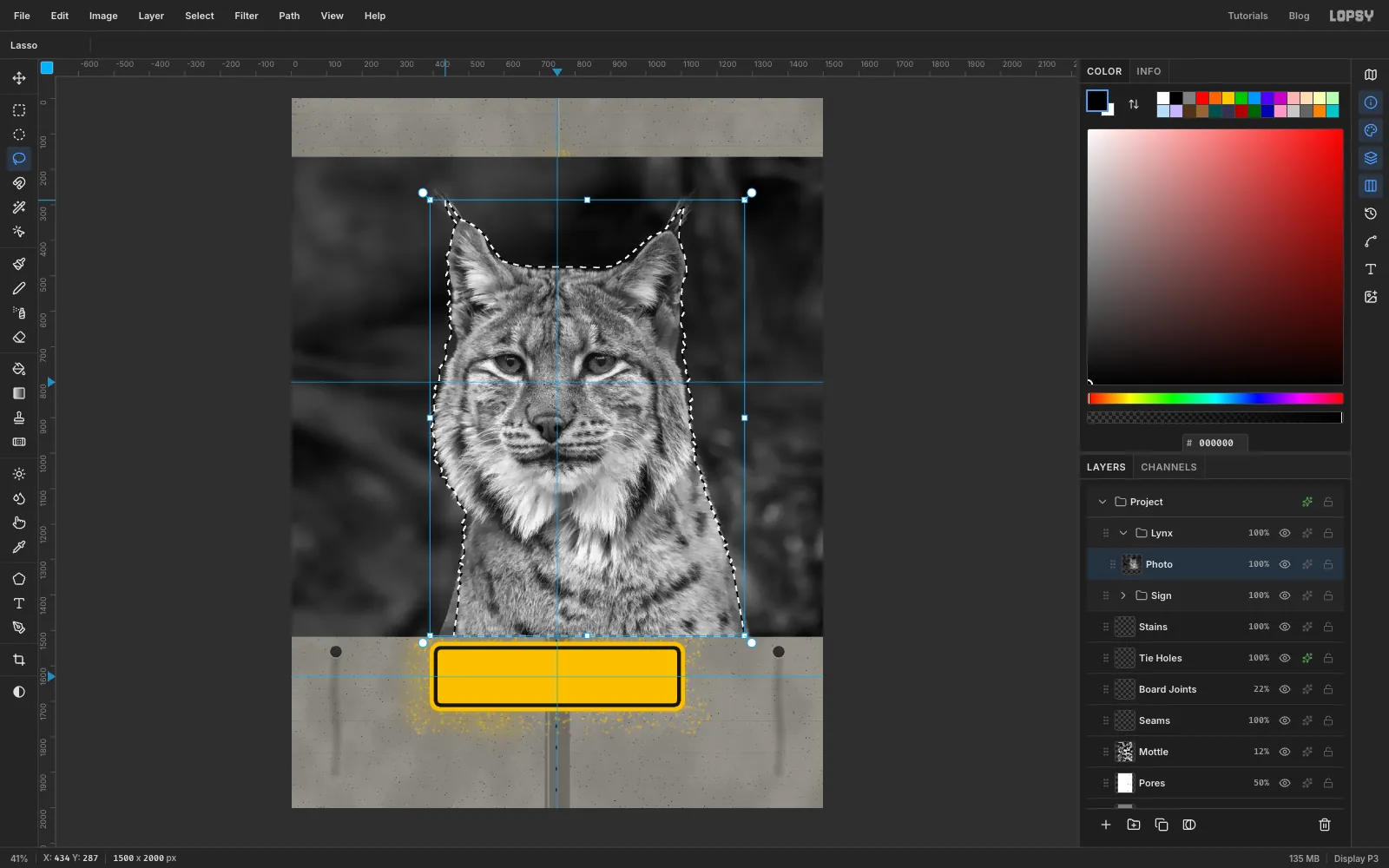Image resolution: width=1389 pixels, height=868 pixels.
Task: Select the Tie Holes layer thumbnail
Action: [x=1125, y=658]
